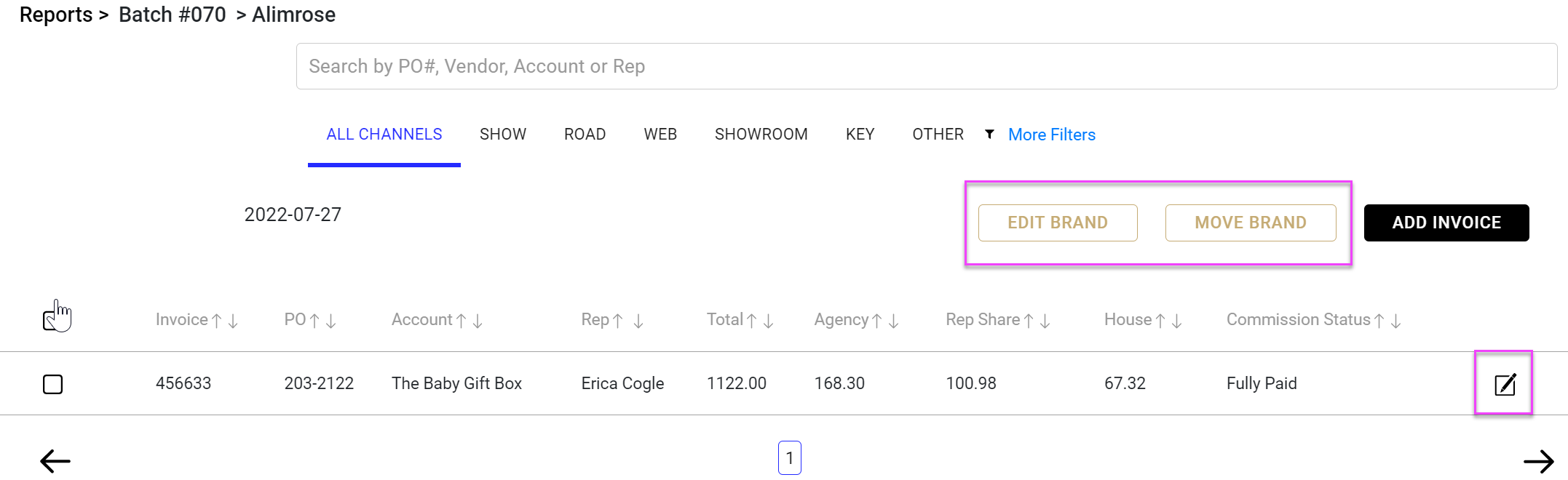This screenshot has width=1568, height=480.
Task: Expand the More Filters options
Action: tap(1051, 135)
